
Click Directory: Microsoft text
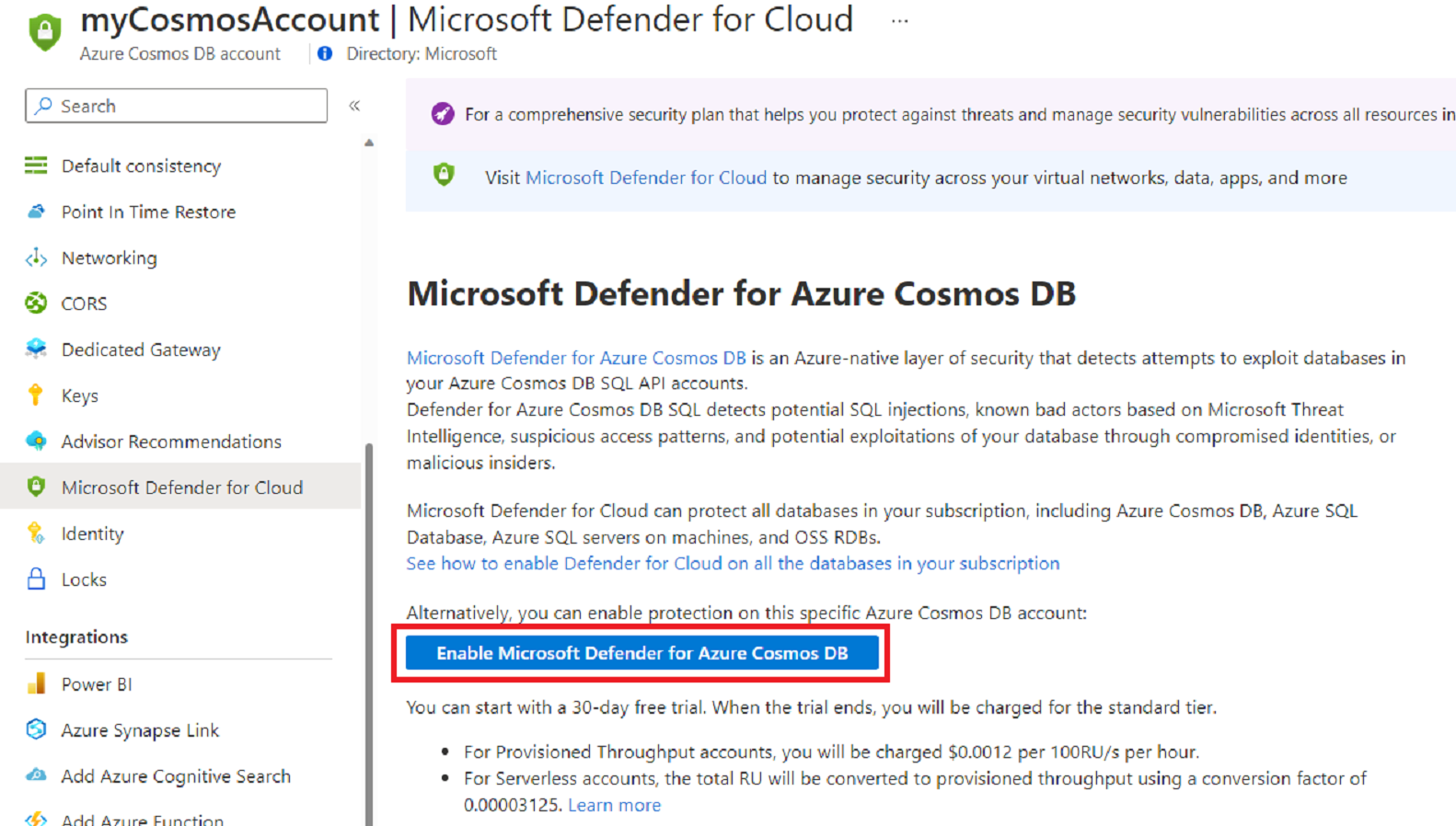coord(422,53)
